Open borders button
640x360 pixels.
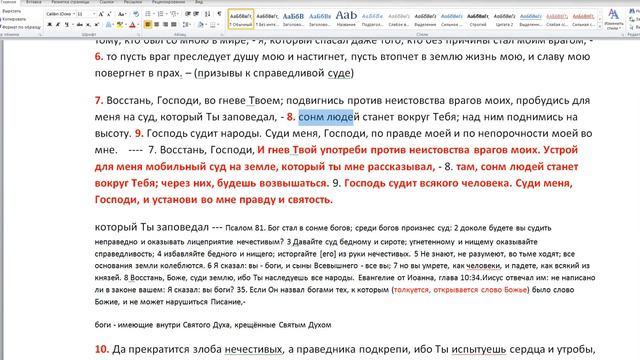213,24
